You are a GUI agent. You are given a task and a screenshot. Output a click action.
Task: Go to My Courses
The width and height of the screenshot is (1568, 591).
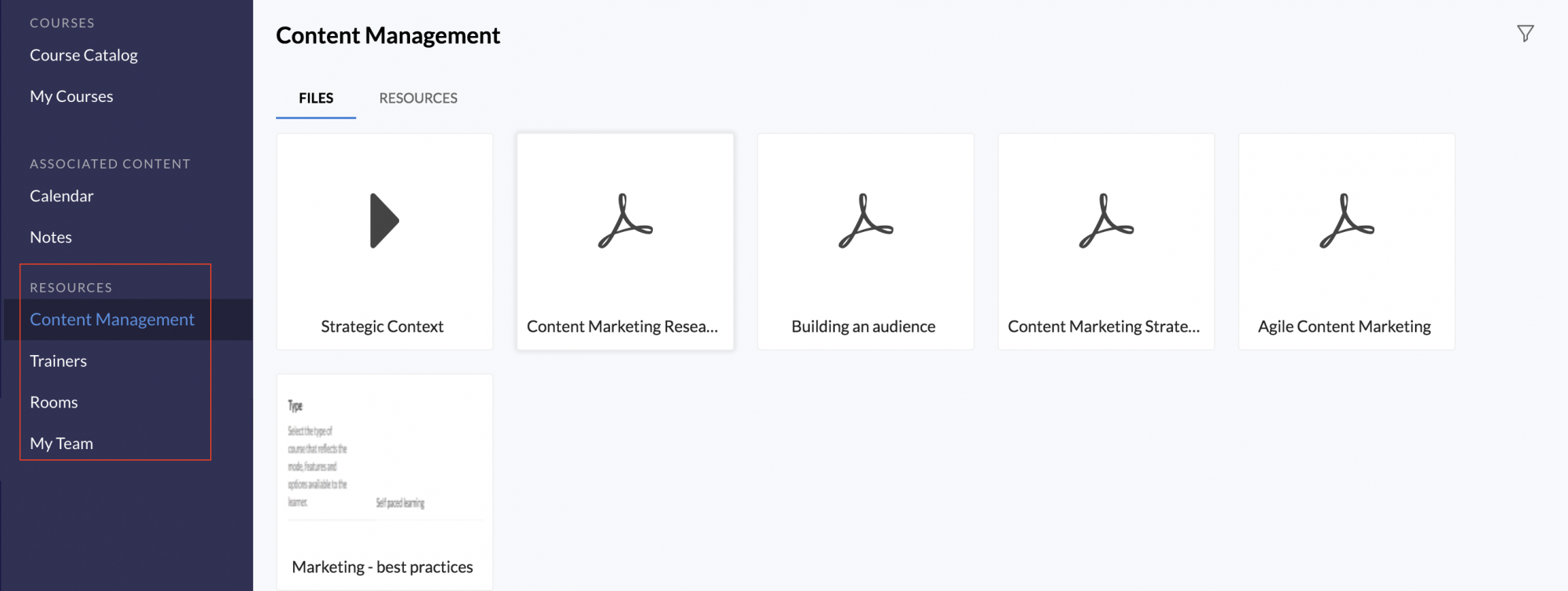pyautogui.click(x=71, y=96)
